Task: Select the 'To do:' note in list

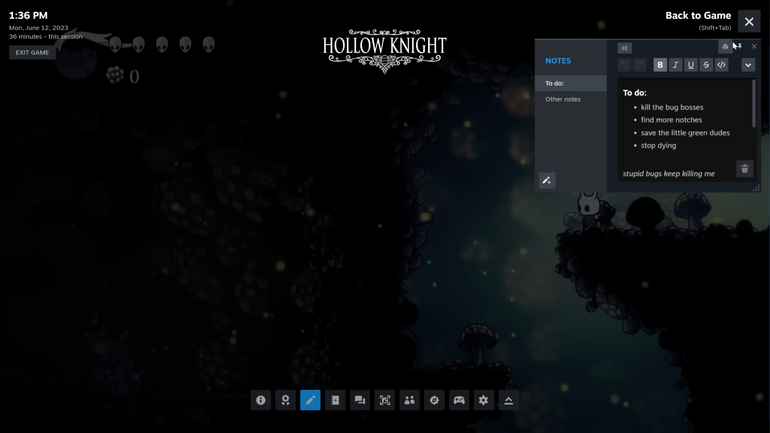Action: point(571,83)
